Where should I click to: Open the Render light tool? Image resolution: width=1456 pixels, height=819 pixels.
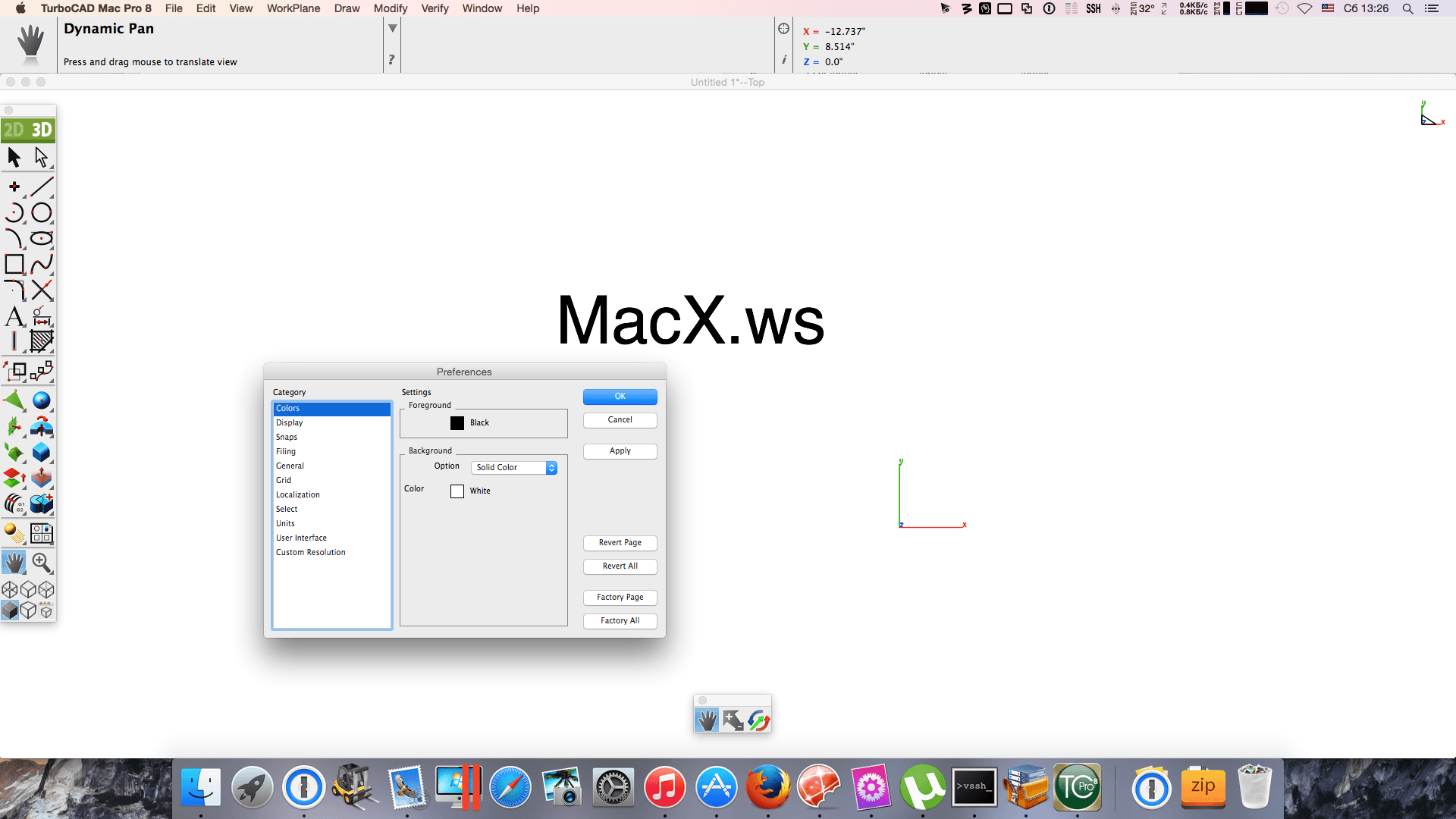(14, 533)
